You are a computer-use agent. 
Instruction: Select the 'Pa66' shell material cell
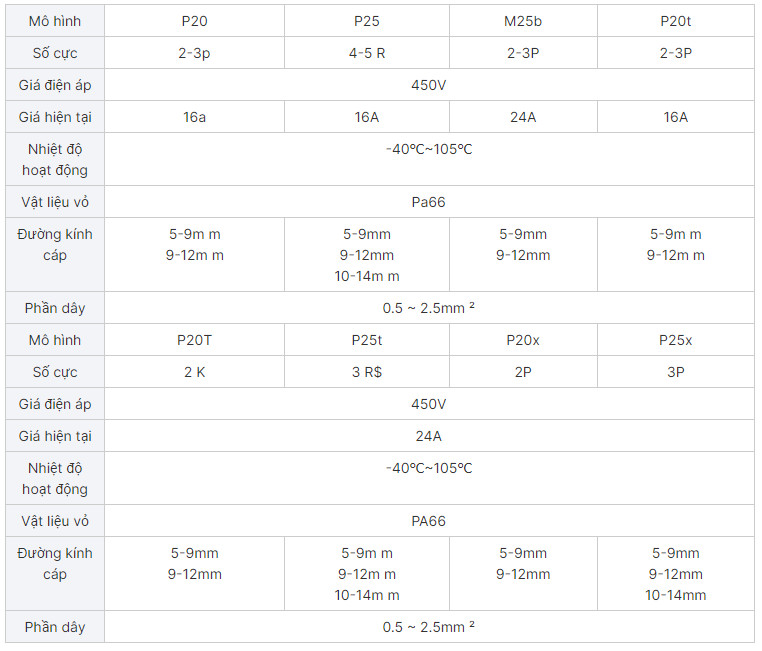pos(428,202)
